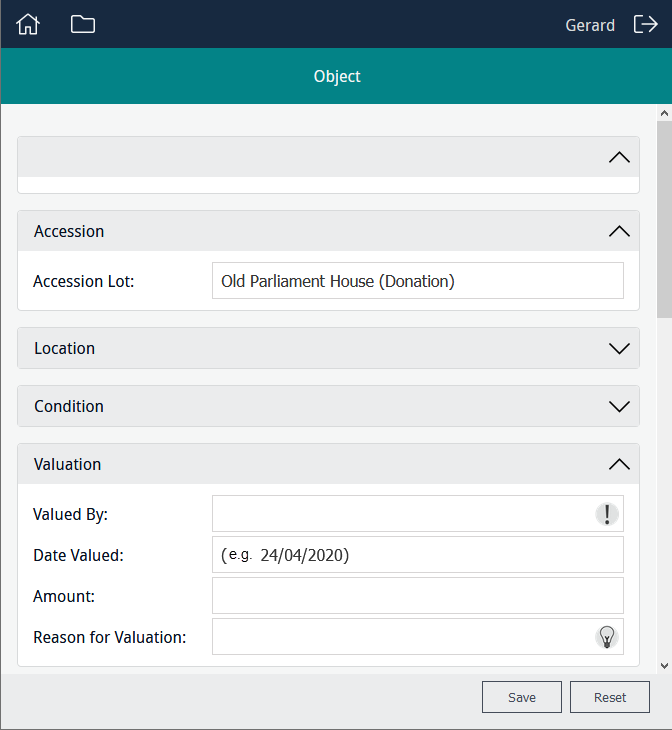Screen dimensions: 672x730
Task: Collapse the Accession section
Action: (619, 231)
